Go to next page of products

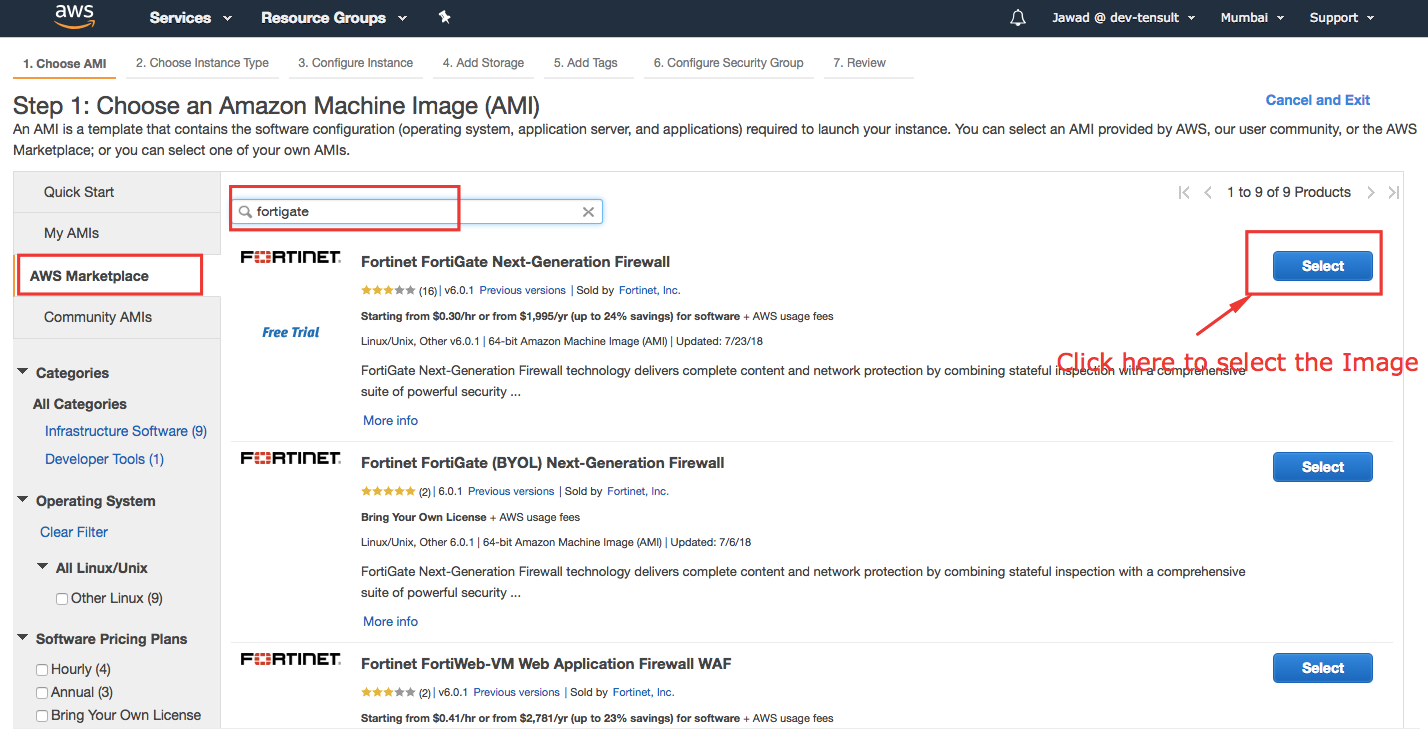coord(1371,192)
